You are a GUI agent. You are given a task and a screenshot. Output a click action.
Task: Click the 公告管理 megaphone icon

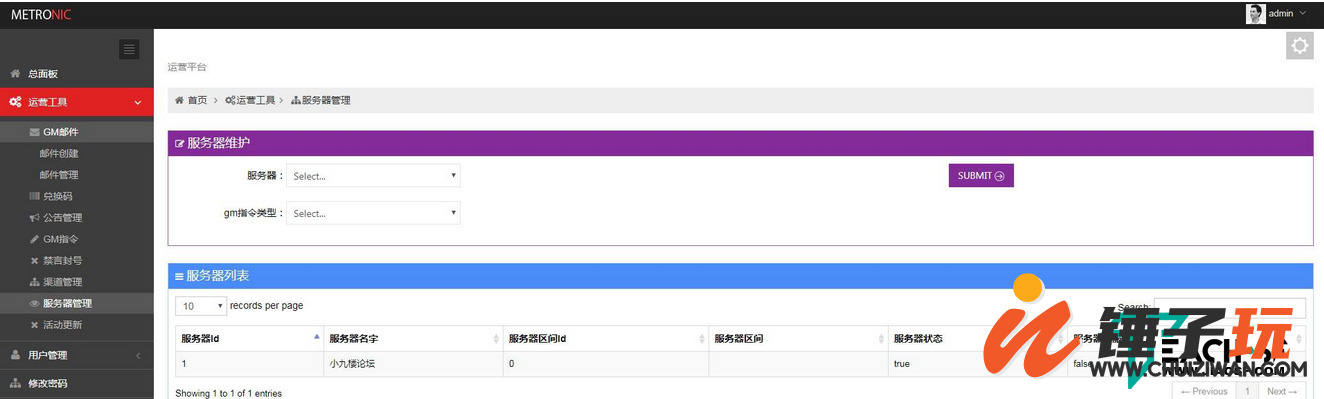(35, 218)
